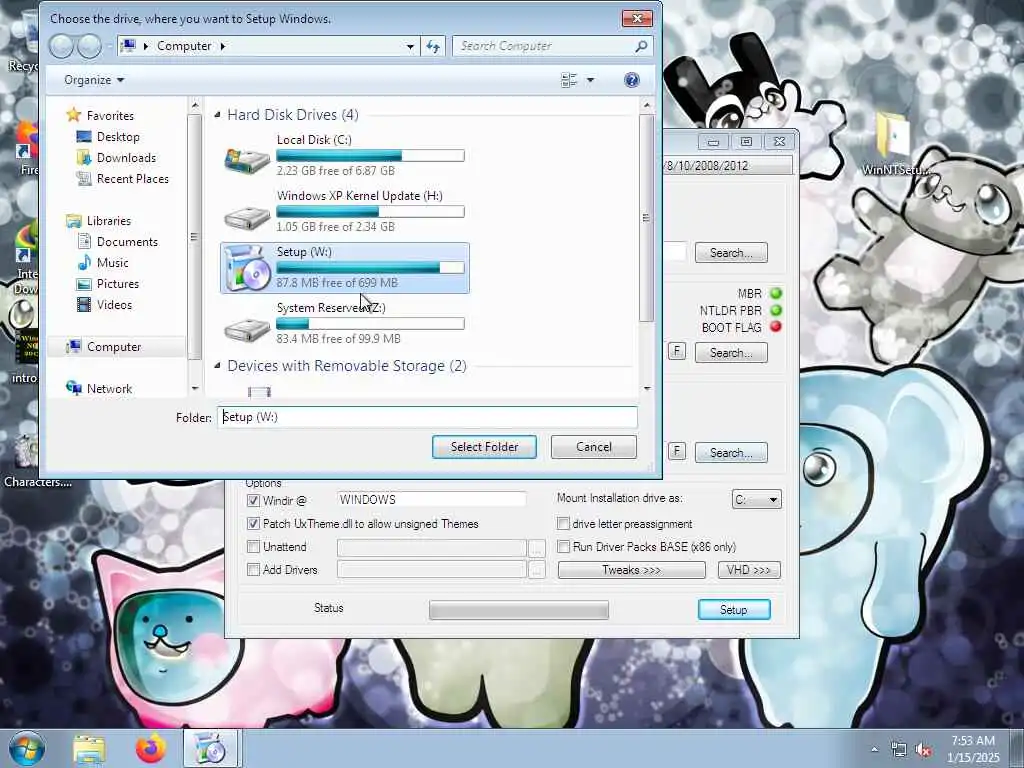The image size is (1024, 768).
Task: Click the MBR green status light
Action: pos(776,293)
